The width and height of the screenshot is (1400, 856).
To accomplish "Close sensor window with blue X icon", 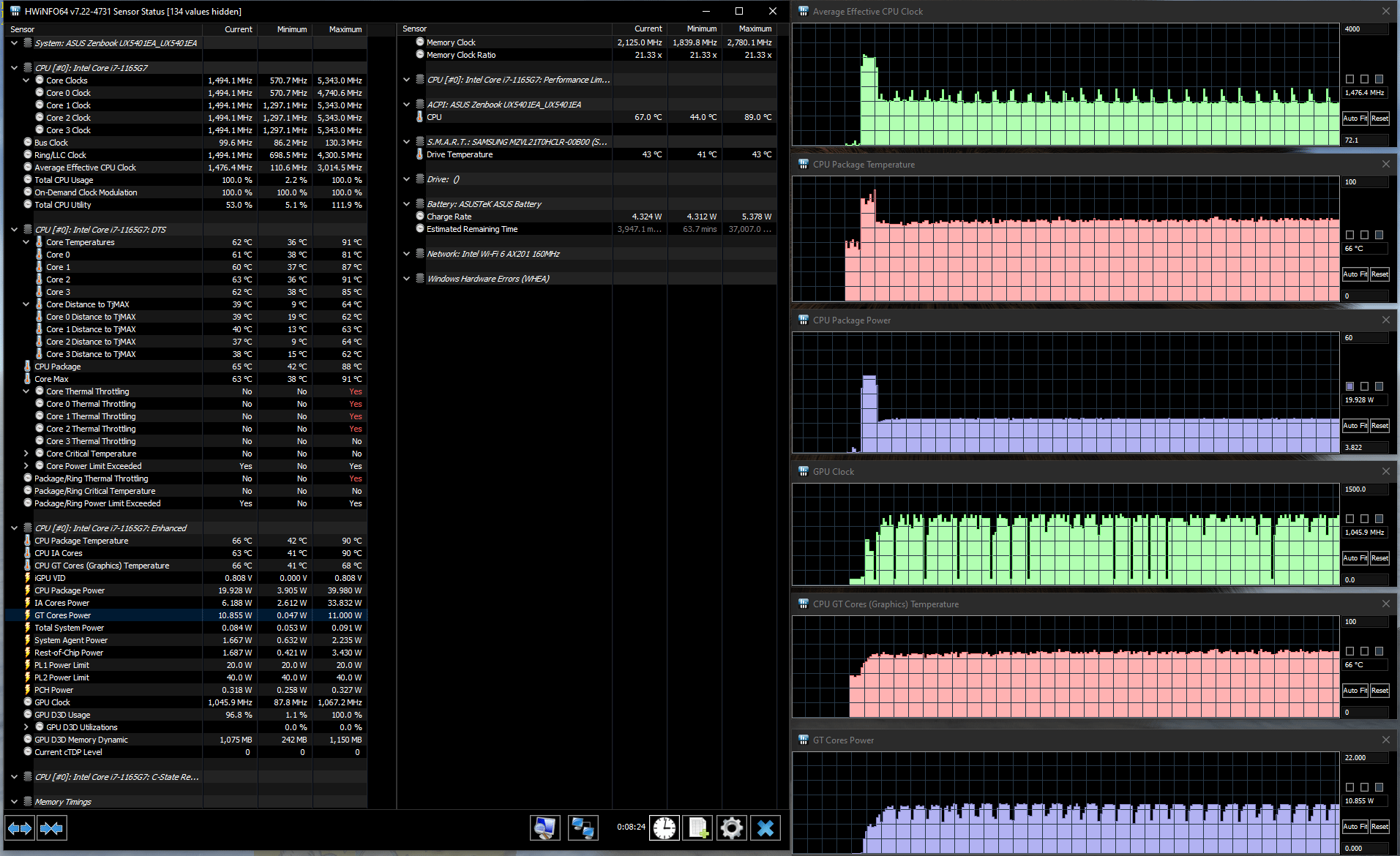I will pos(765,827).
